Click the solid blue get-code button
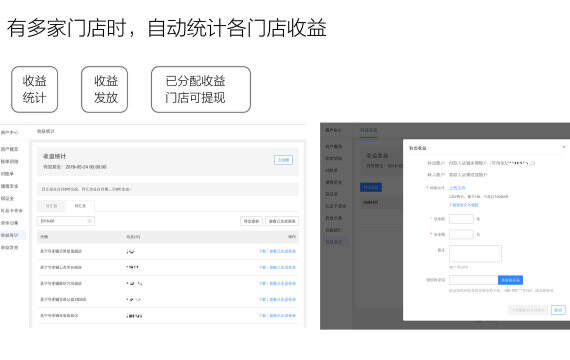The height and width of the screenshot is (360, 570). pyautogui.click(x=510, y=280)
